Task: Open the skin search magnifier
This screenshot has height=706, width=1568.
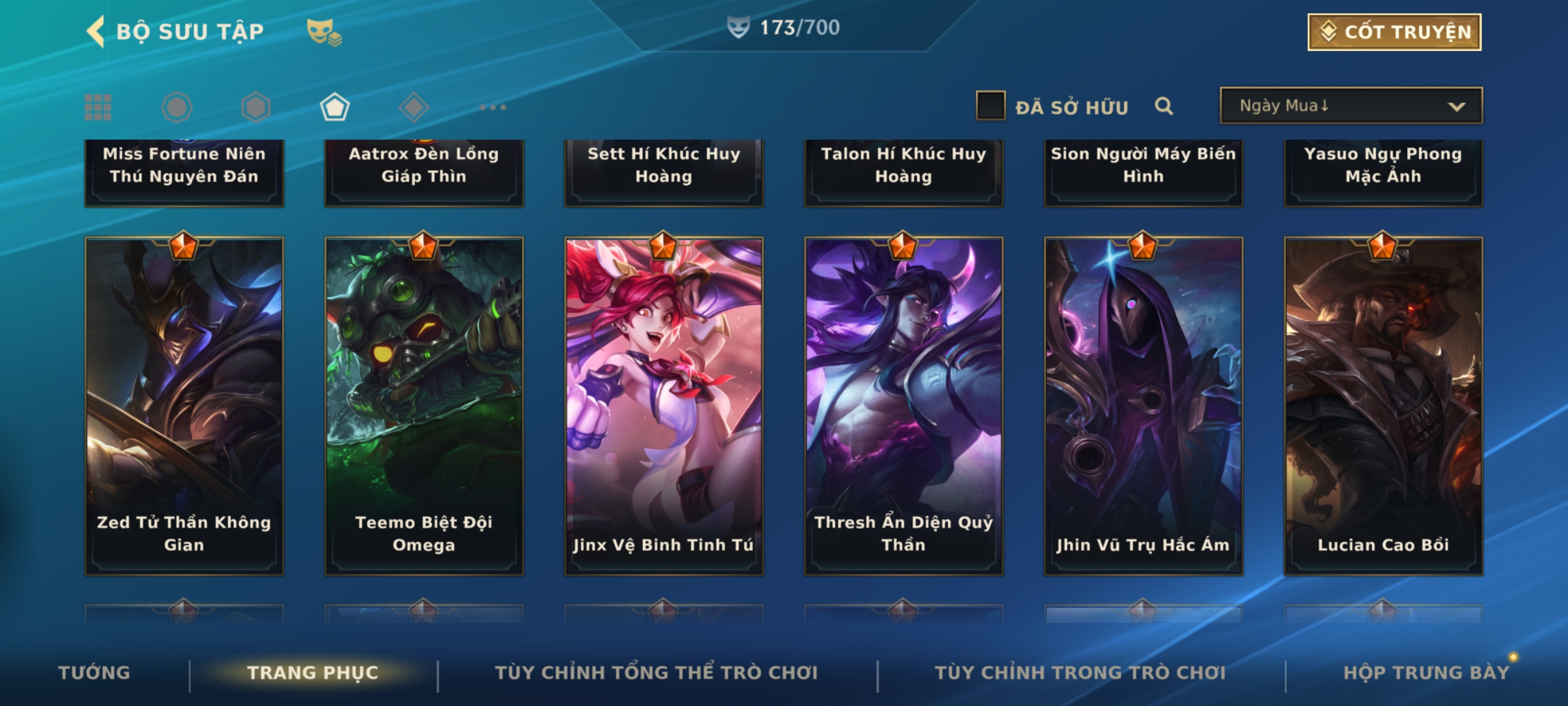Action: pos(1164,106)
